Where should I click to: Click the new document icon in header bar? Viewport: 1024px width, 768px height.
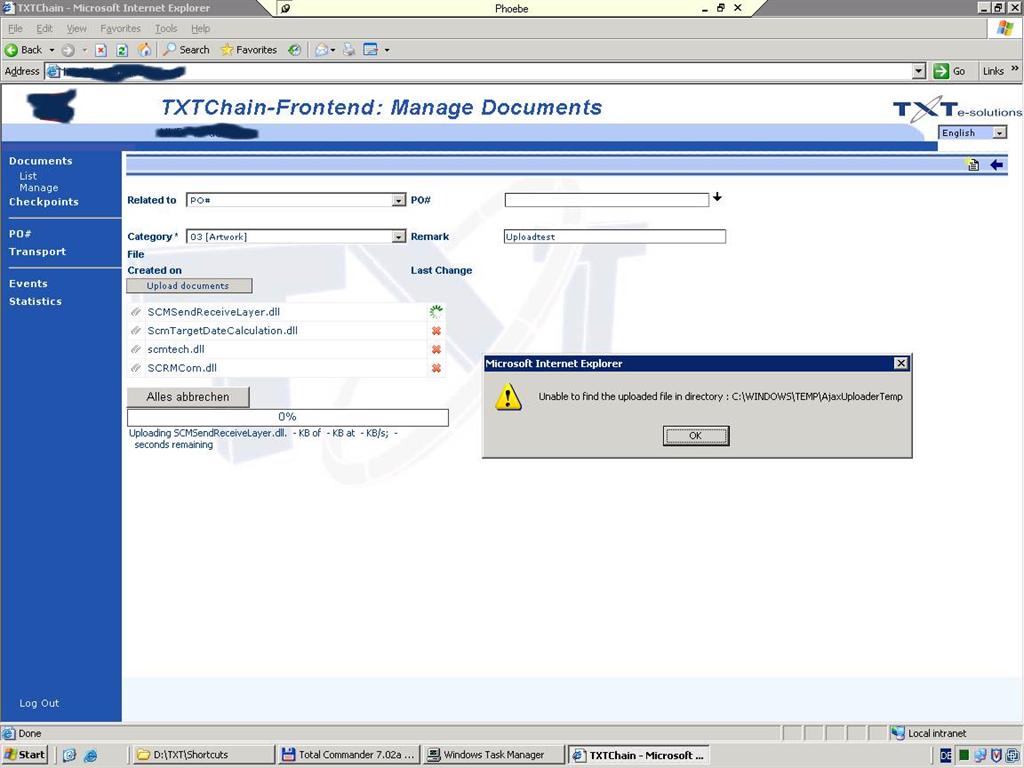973,165
